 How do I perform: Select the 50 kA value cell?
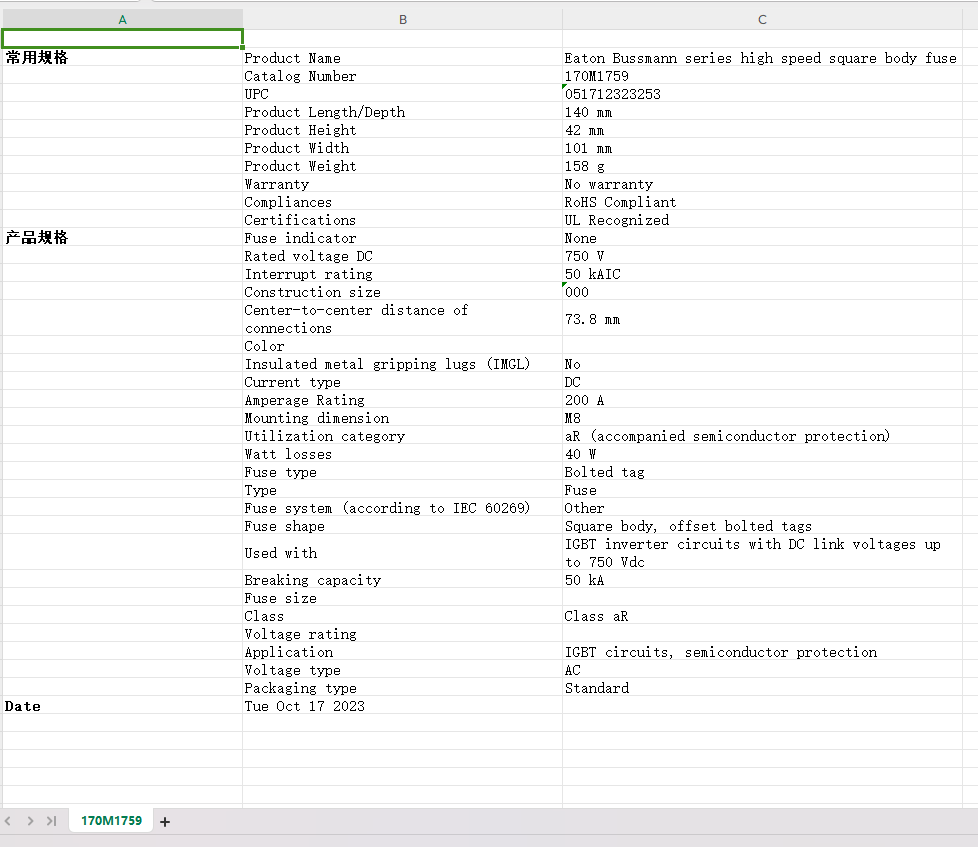pos(762,579)
